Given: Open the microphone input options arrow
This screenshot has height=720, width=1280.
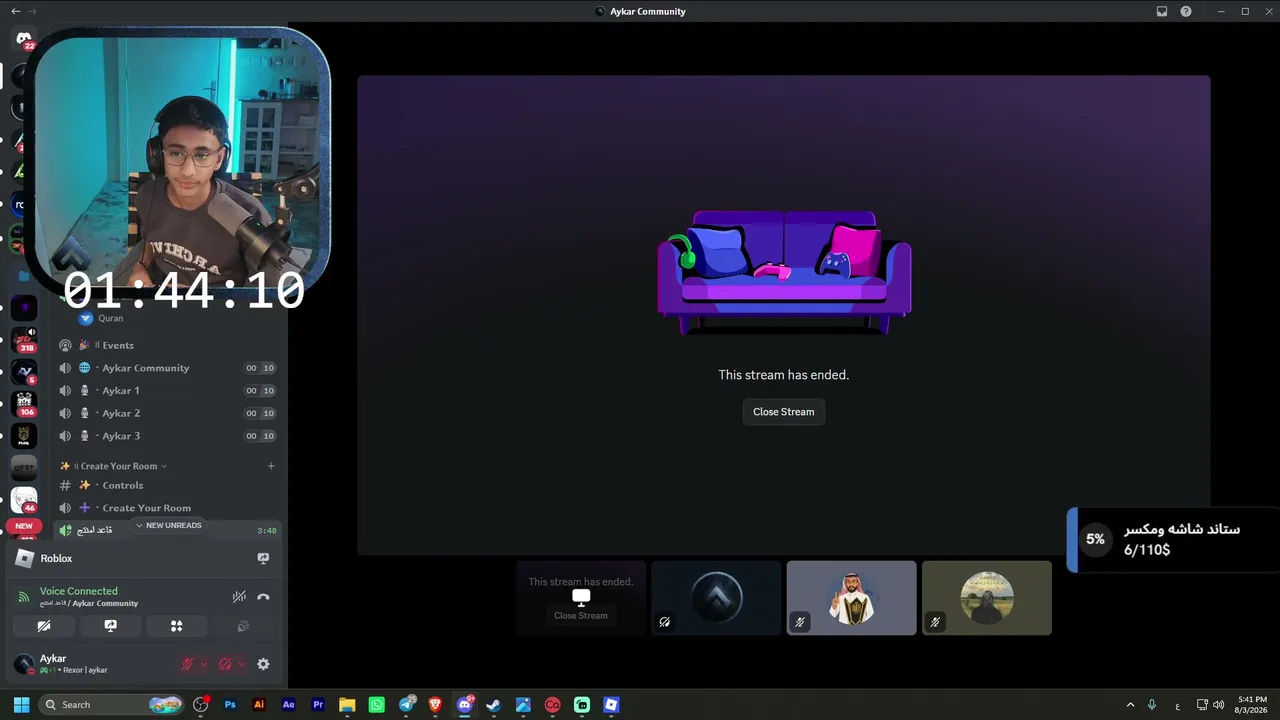Looking at the screenshot, I should click(x=203, y=664).
